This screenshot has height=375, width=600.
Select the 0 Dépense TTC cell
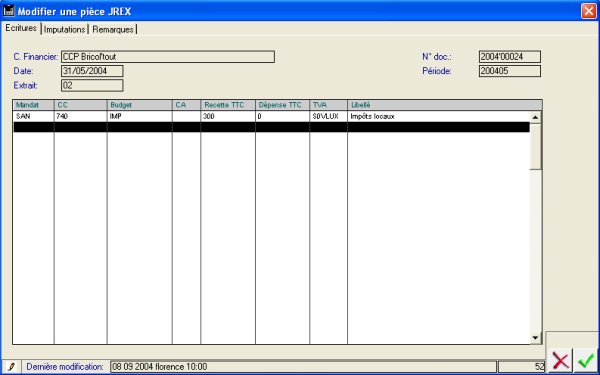282,117
